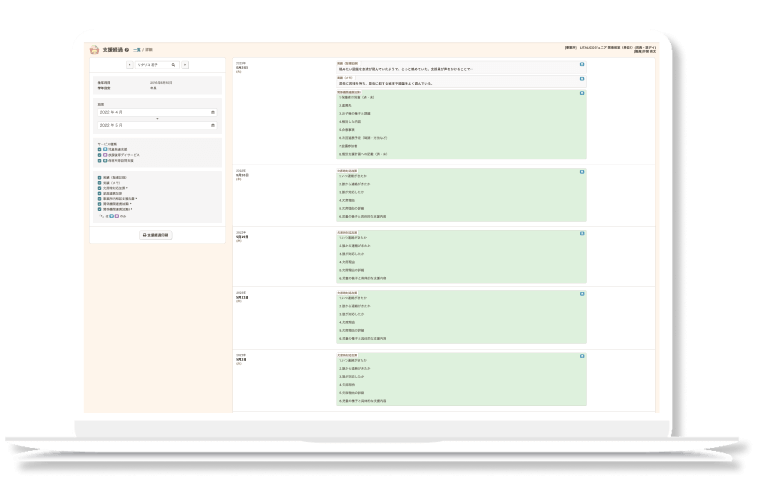This screenshot has height=477, width=760.
Task: Click blue icon on 5月11日 green record
Action: [582, 295]
